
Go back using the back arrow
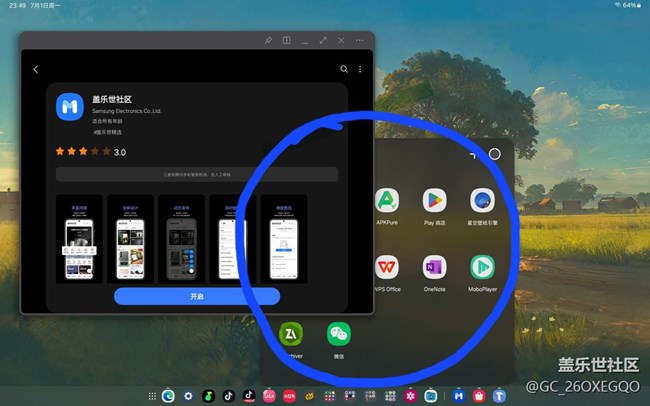[36, 69]
